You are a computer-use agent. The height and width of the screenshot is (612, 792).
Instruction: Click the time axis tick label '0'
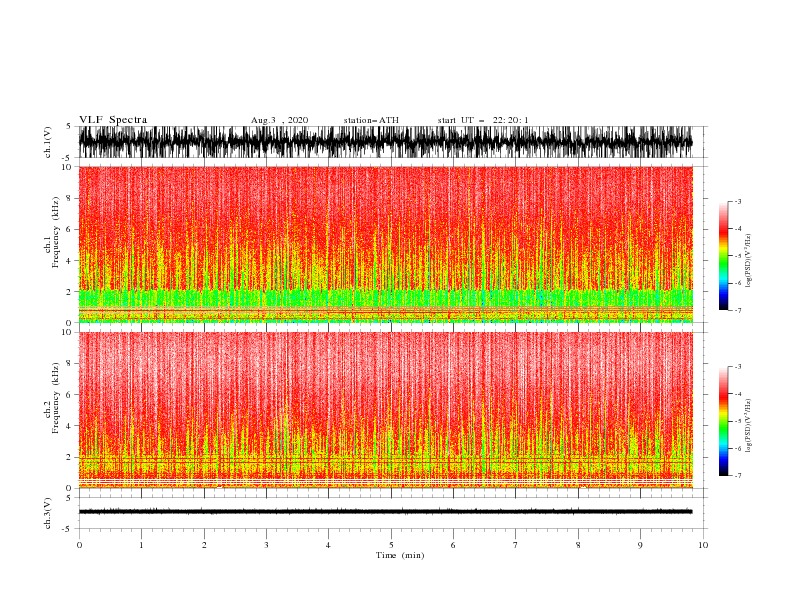tap(79, 545)
